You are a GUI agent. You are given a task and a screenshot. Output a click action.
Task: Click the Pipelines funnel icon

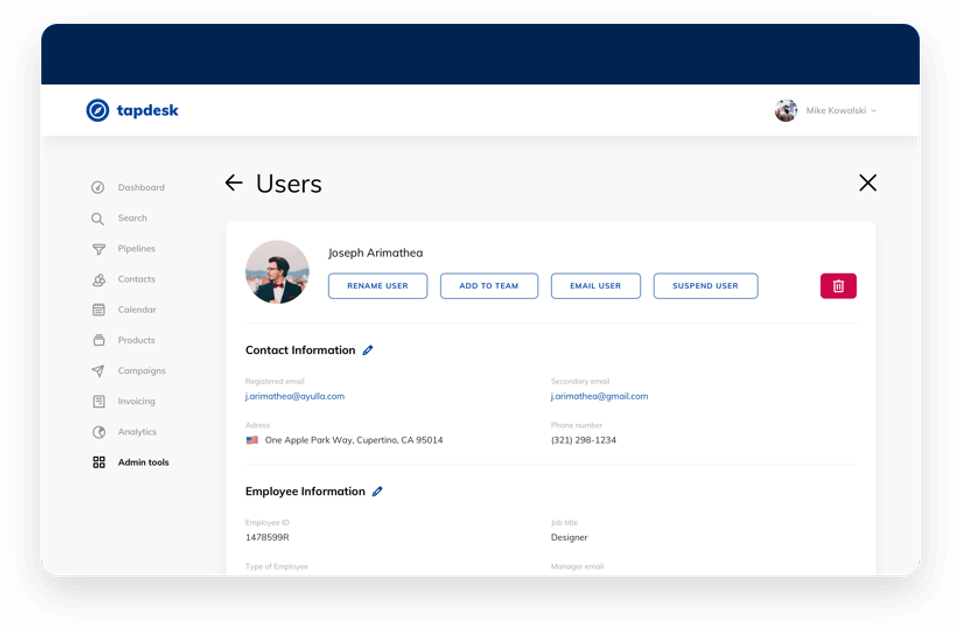[x=99, y=249]
